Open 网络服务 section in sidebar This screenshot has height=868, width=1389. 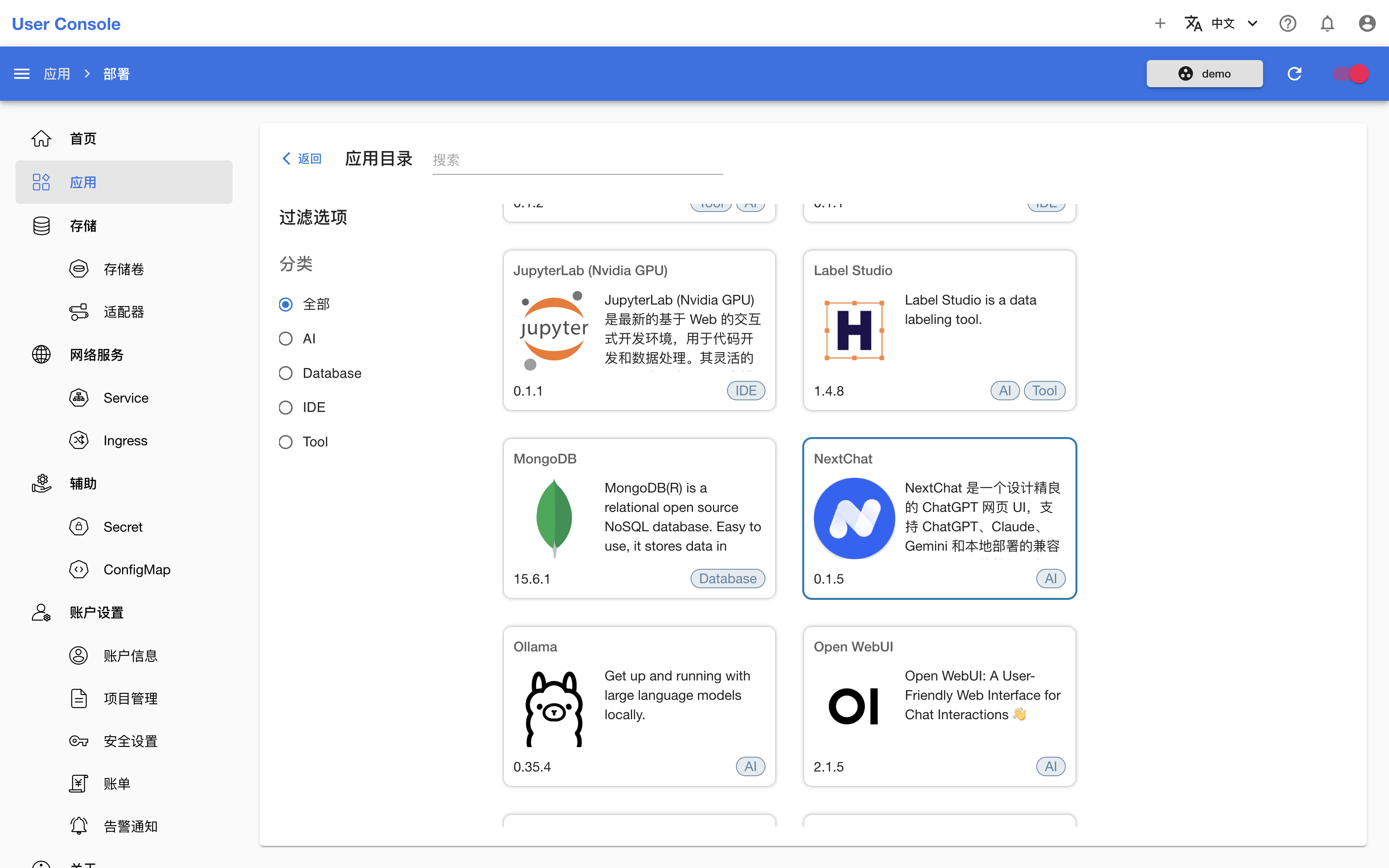pos(123,355)
